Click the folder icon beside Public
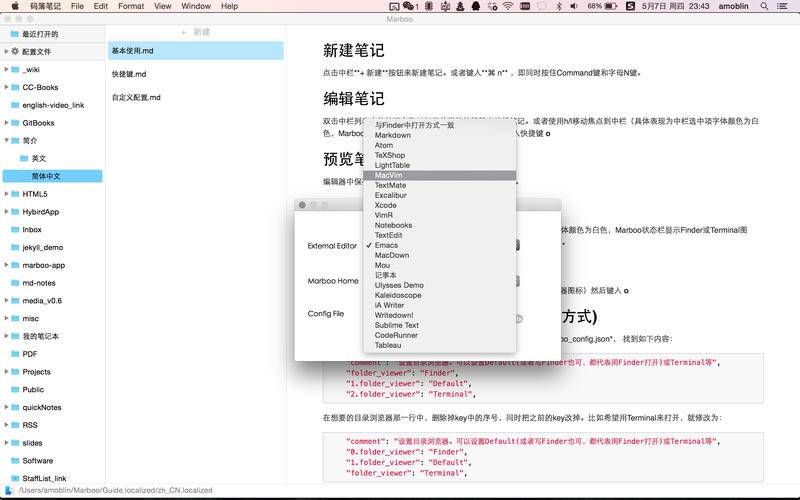 point(15,389)
